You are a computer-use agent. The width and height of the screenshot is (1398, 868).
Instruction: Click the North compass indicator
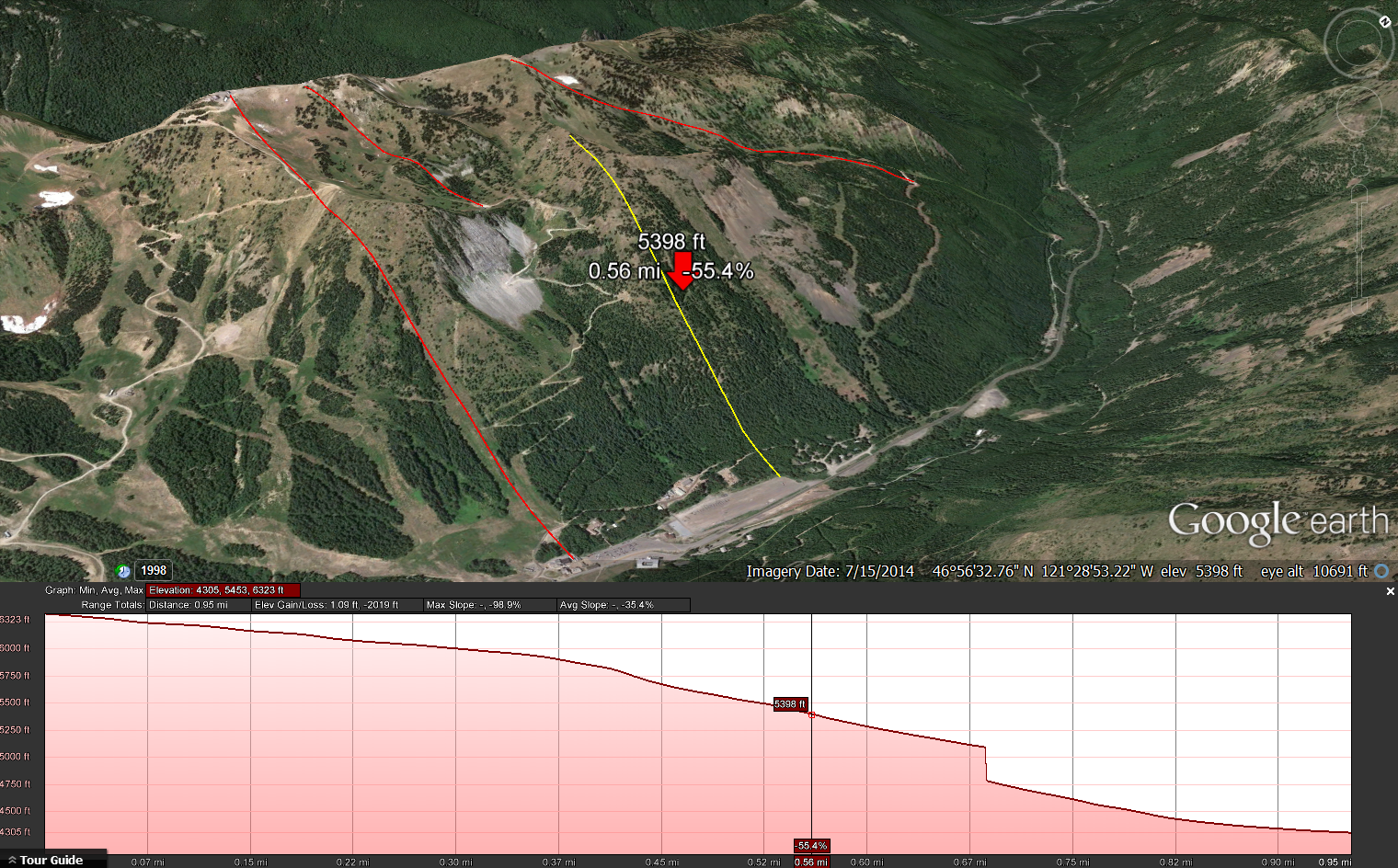pyautogui.click(x=1384, y=22)
